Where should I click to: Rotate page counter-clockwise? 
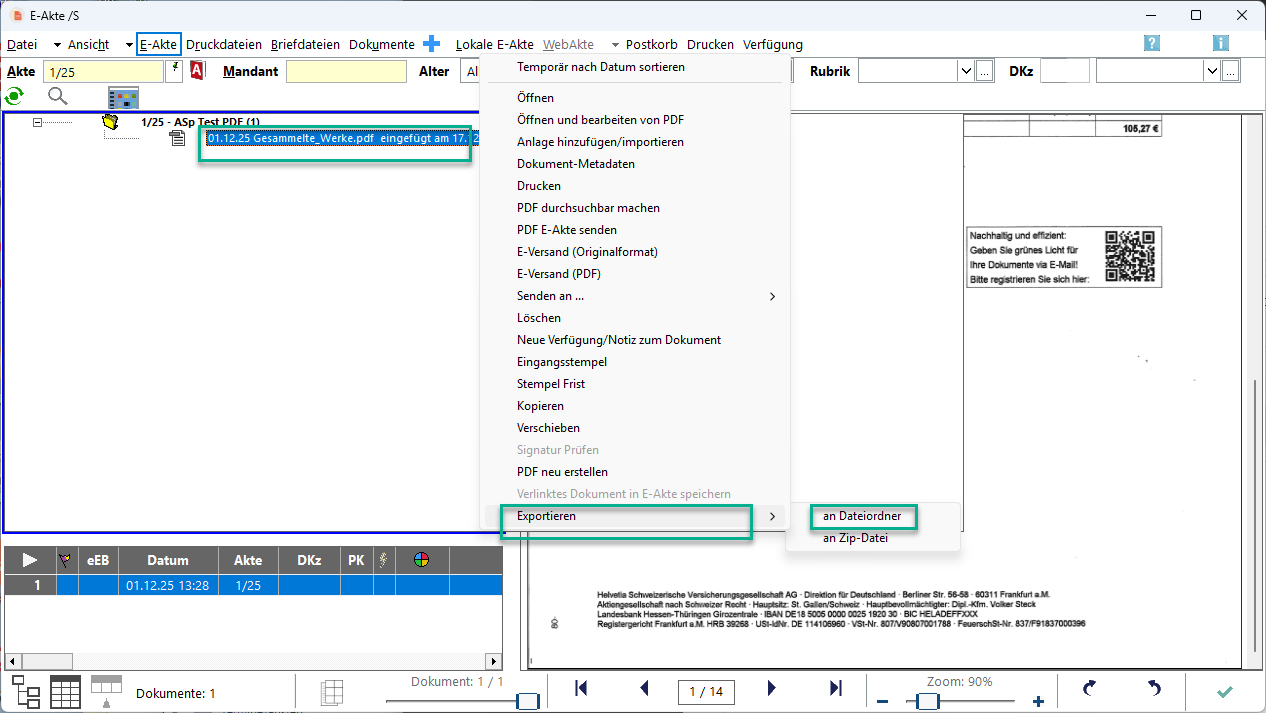1153,689
